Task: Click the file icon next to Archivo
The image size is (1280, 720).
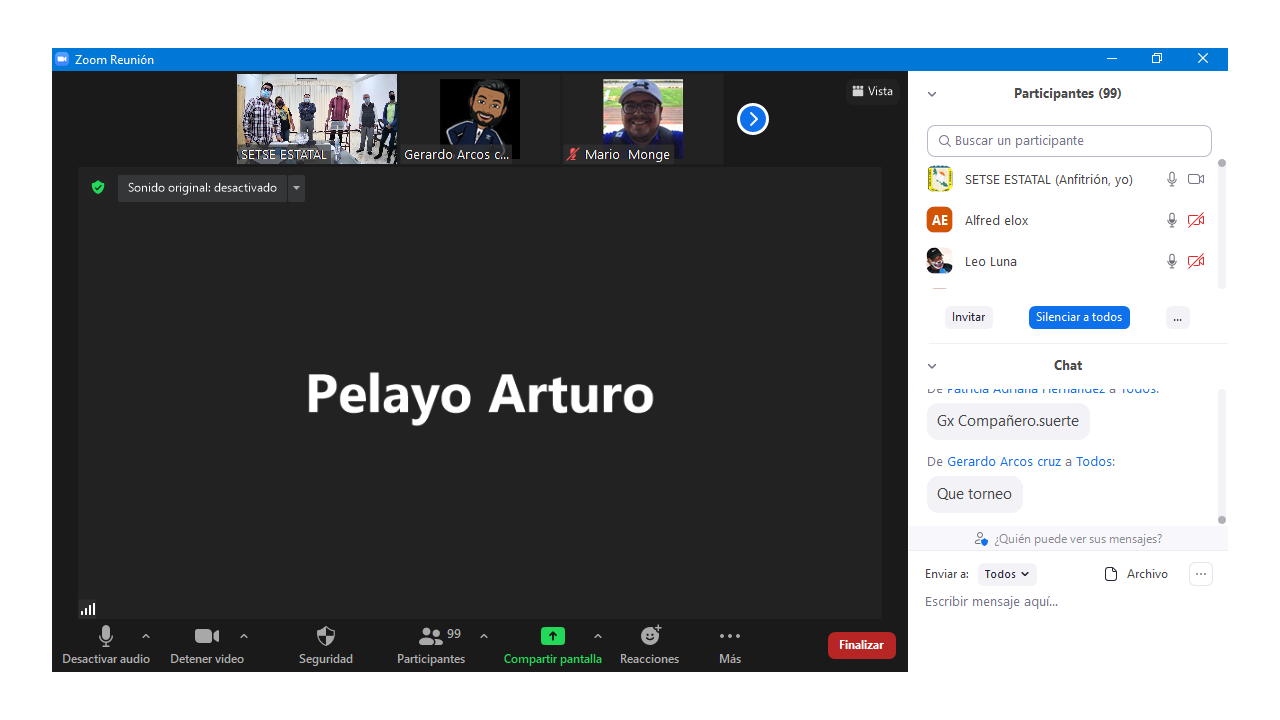Action: [x=1110, y=574]
